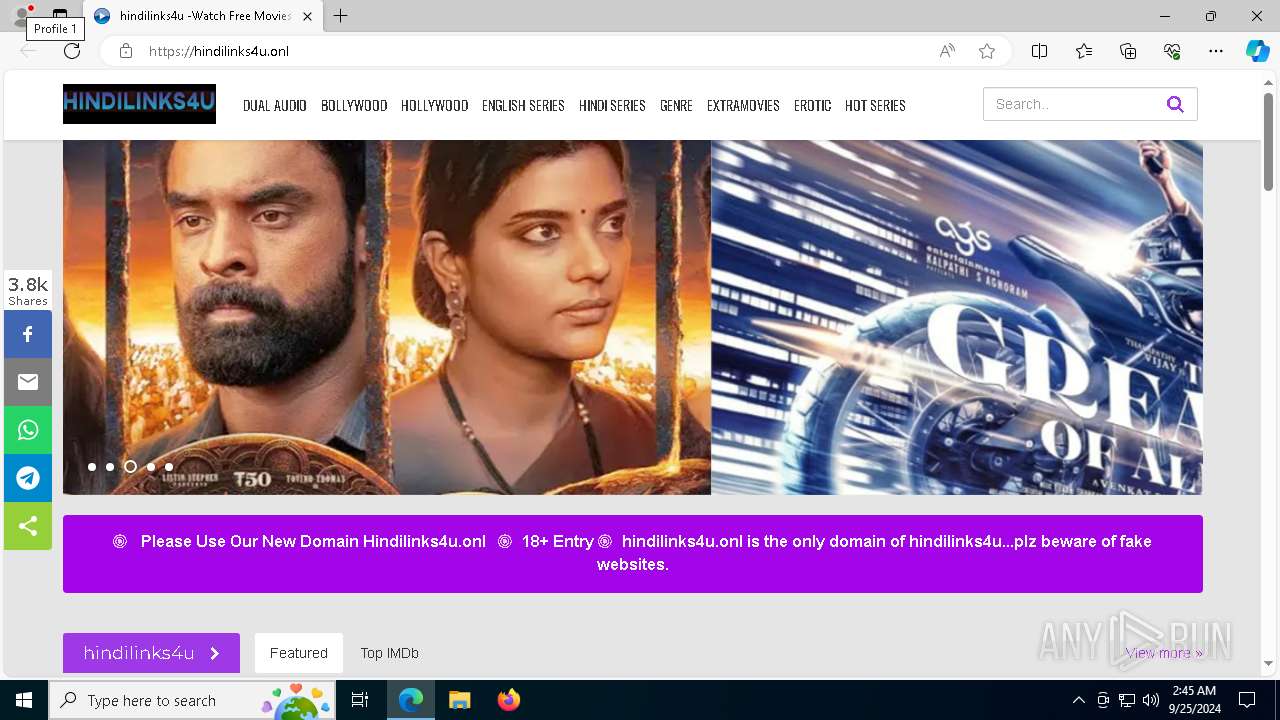Switch to the Featured tab
This screenshot has height=720, width=1280.
coord(299,653)
